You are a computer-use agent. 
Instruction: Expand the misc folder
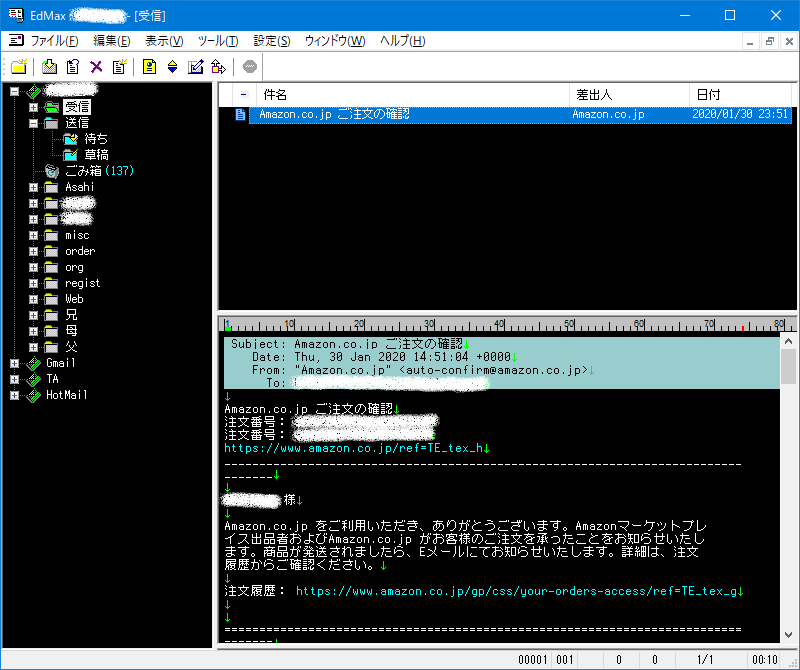tap(33, 235)
